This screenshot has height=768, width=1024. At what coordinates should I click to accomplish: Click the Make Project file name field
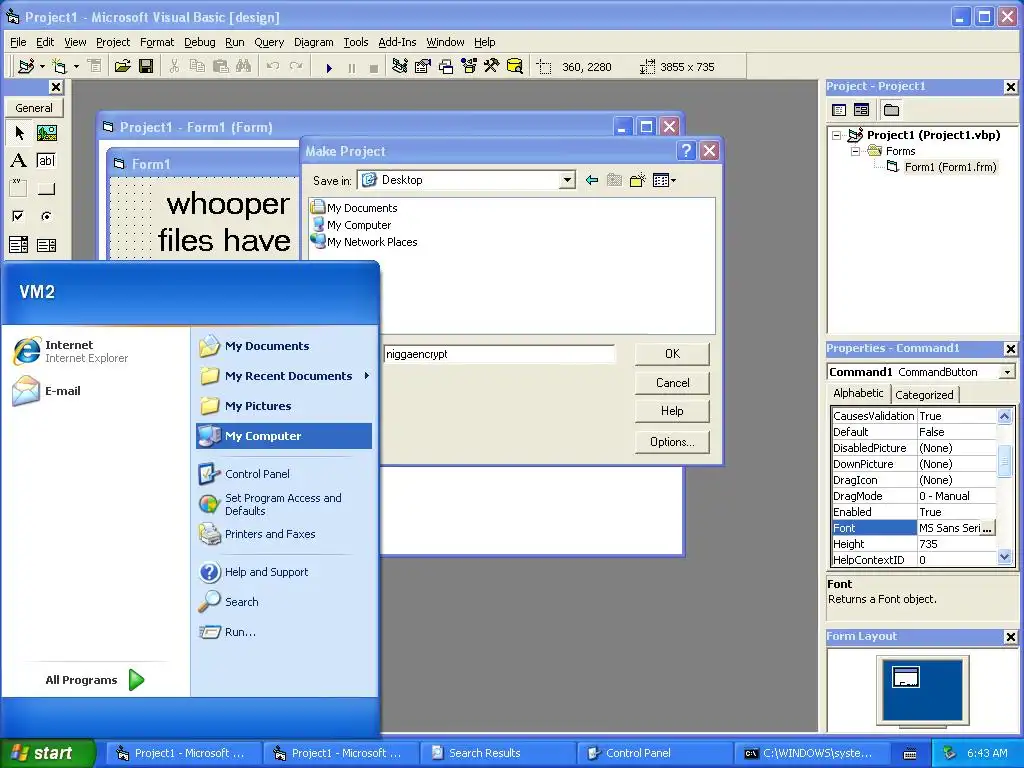point(498,354)
